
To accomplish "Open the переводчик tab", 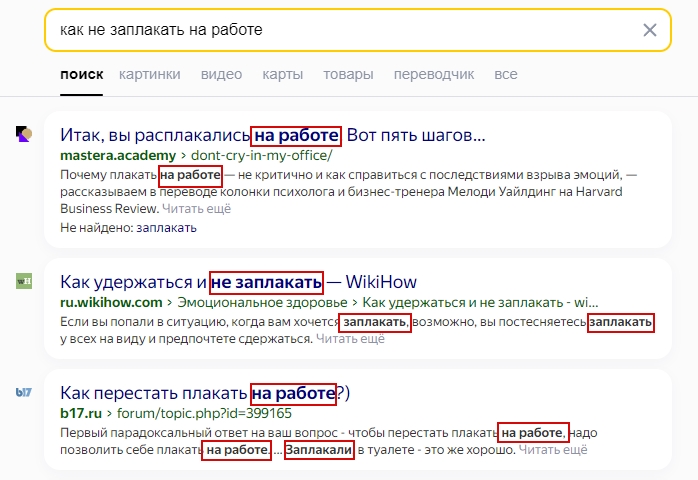I will tap(434, 74).
